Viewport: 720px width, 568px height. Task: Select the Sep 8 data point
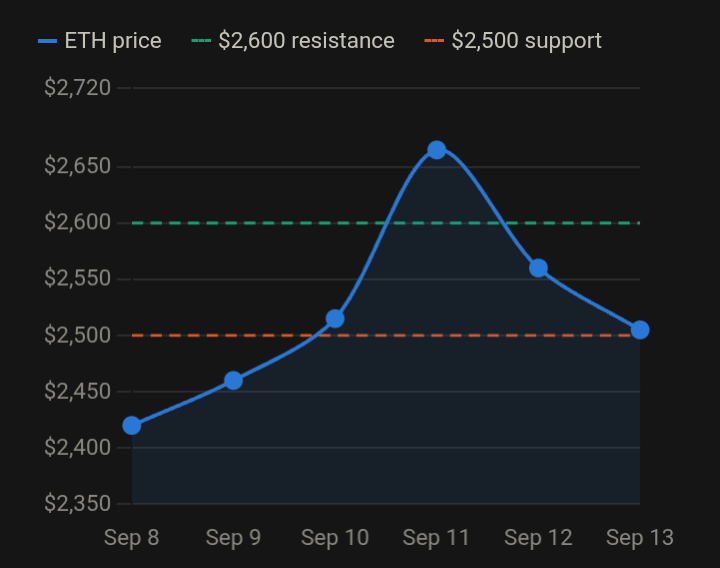click(132, 426)
